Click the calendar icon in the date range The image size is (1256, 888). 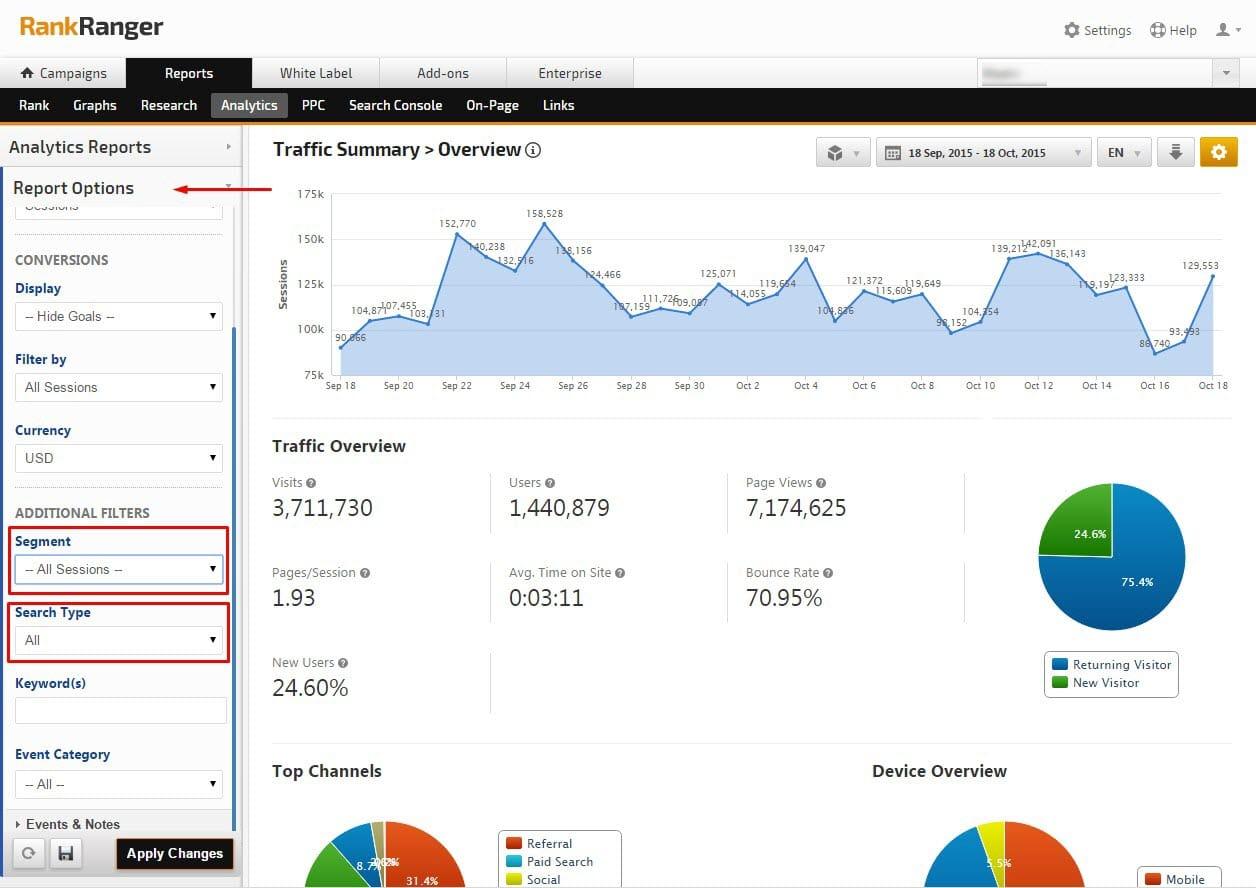894,153
